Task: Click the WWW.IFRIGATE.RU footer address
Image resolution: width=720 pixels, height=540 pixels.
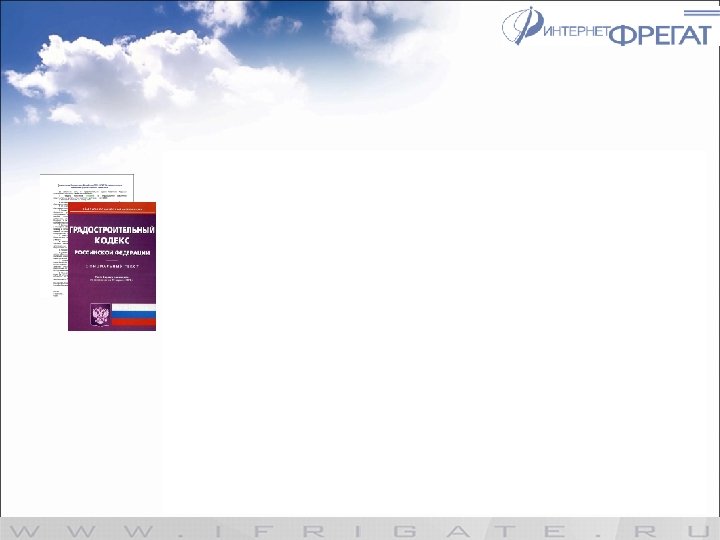Action: point(360,531)
